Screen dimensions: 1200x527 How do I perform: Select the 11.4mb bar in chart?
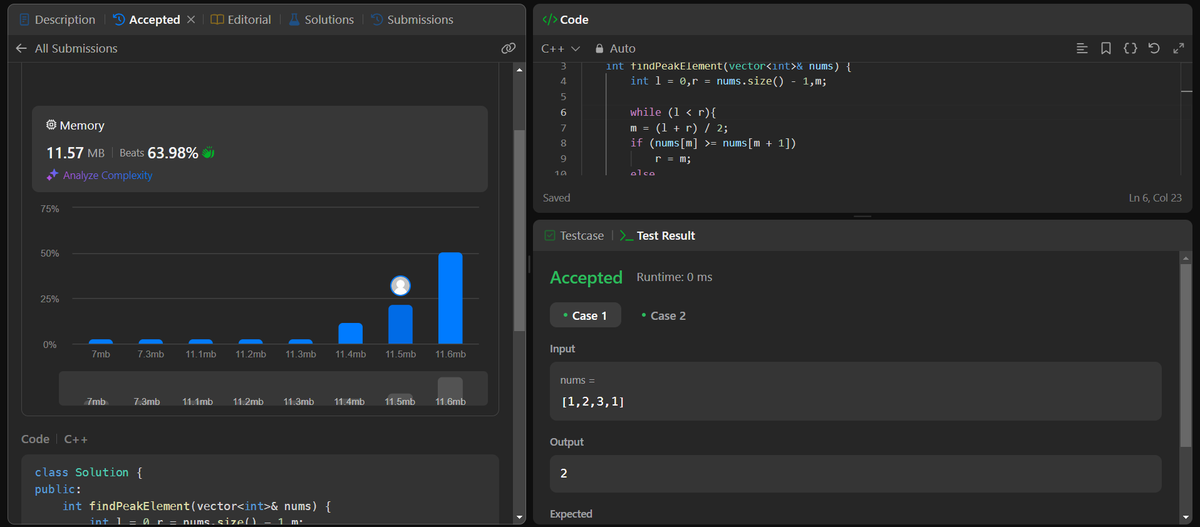click(x=351, y=334)
